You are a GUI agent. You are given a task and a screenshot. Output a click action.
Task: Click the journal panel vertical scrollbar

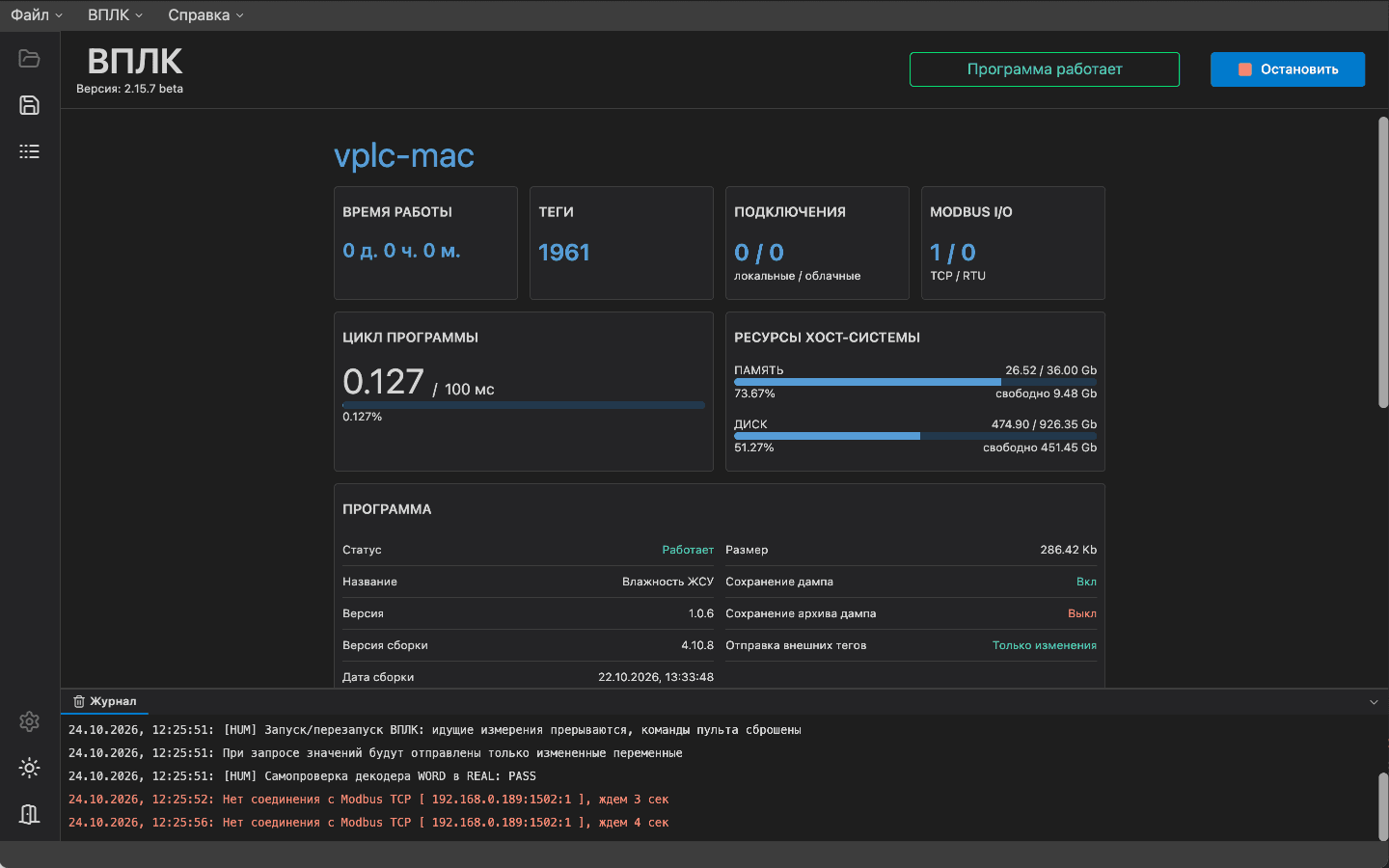pos(1382,807)
